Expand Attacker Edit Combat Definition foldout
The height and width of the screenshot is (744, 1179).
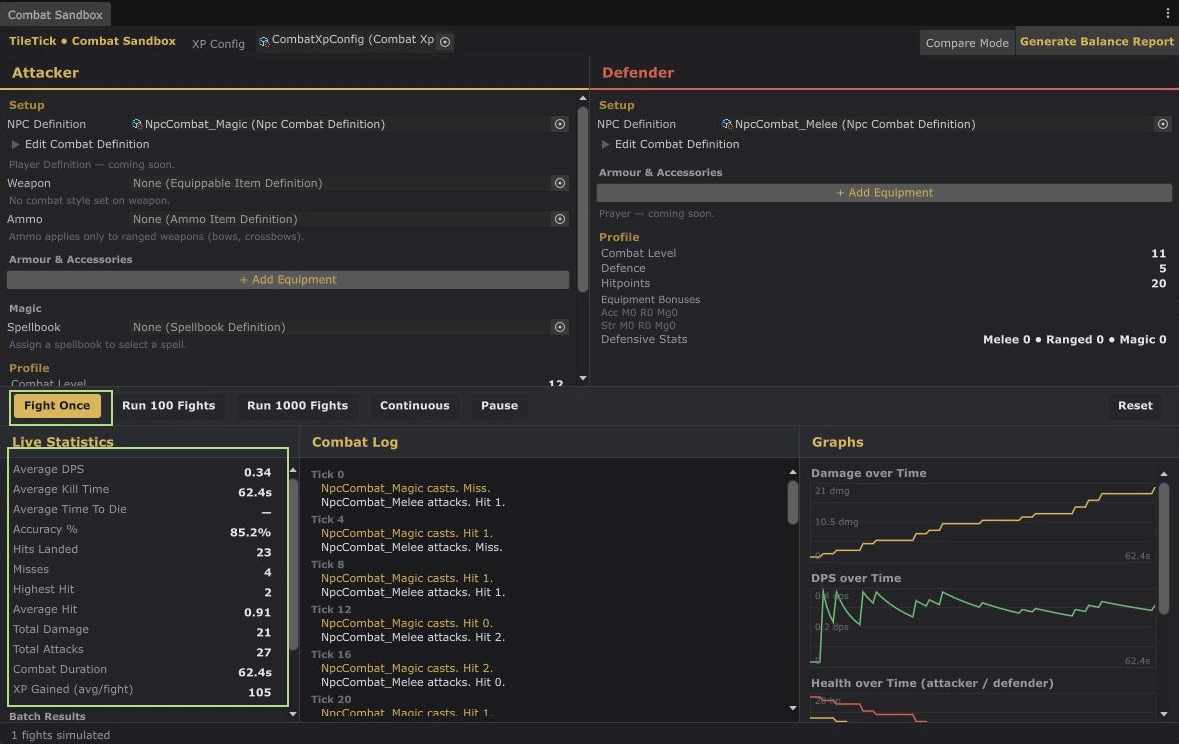(x=15, y=144)
